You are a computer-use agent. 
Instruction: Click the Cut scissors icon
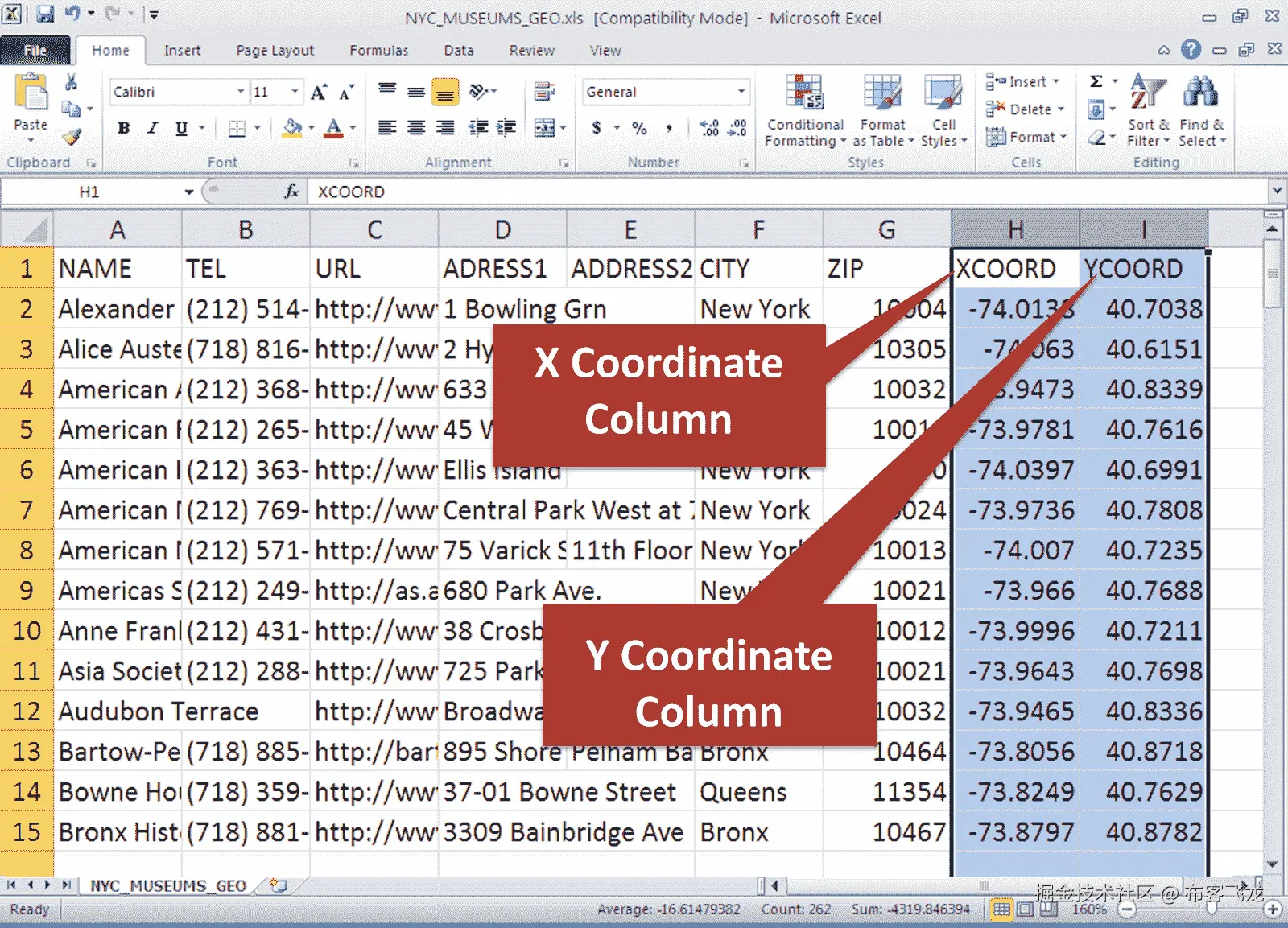pos(71,82)
